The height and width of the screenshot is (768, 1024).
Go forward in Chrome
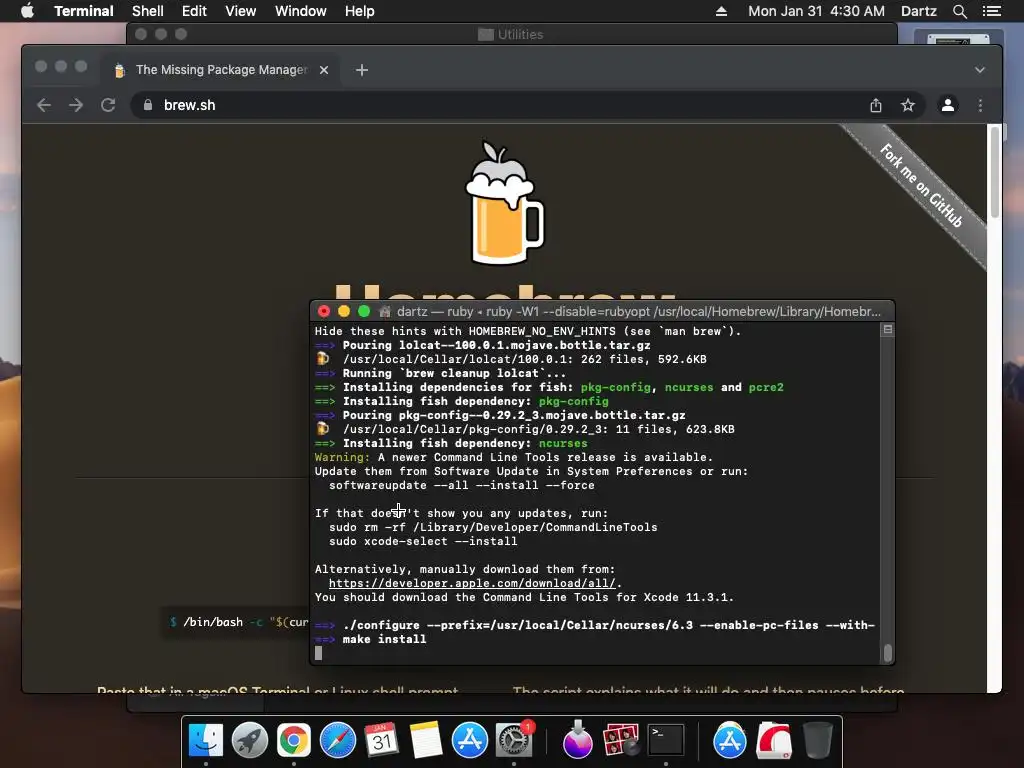click(76, 105)
